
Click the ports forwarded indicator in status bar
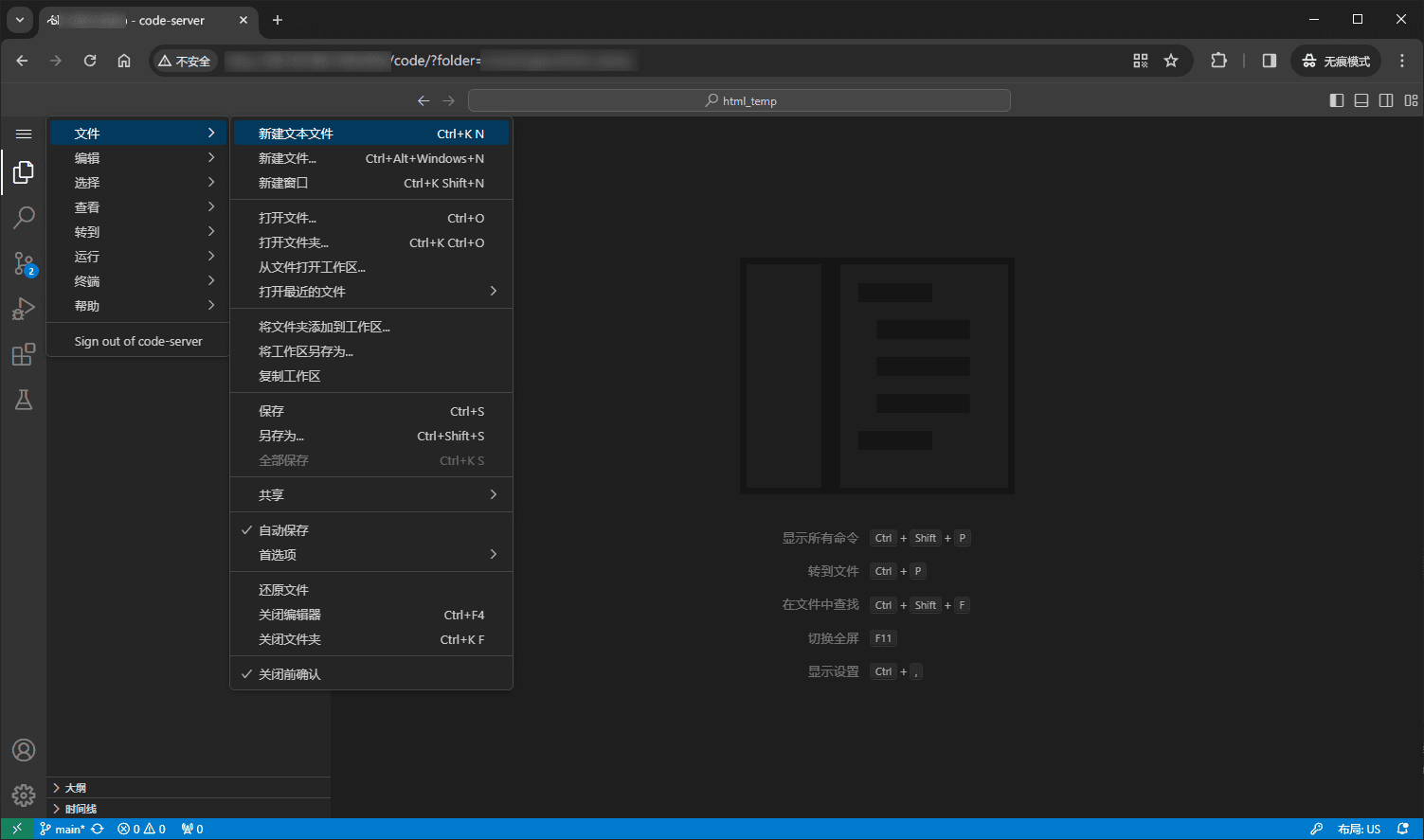pos(192,829)
